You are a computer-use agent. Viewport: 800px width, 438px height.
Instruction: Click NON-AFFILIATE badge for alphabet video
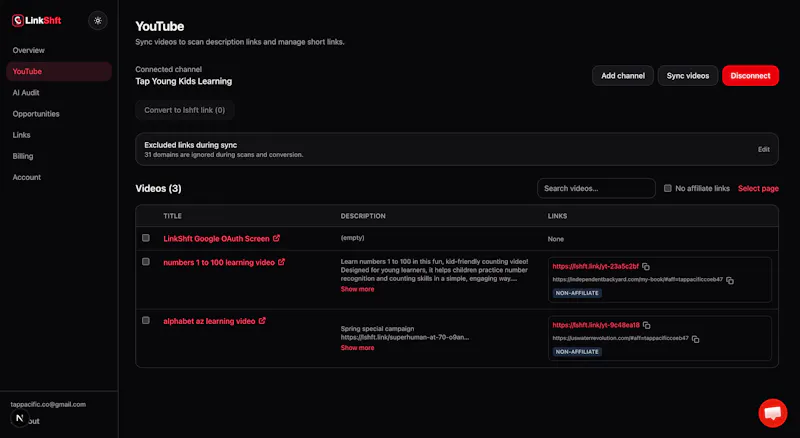tap(577, 352)
